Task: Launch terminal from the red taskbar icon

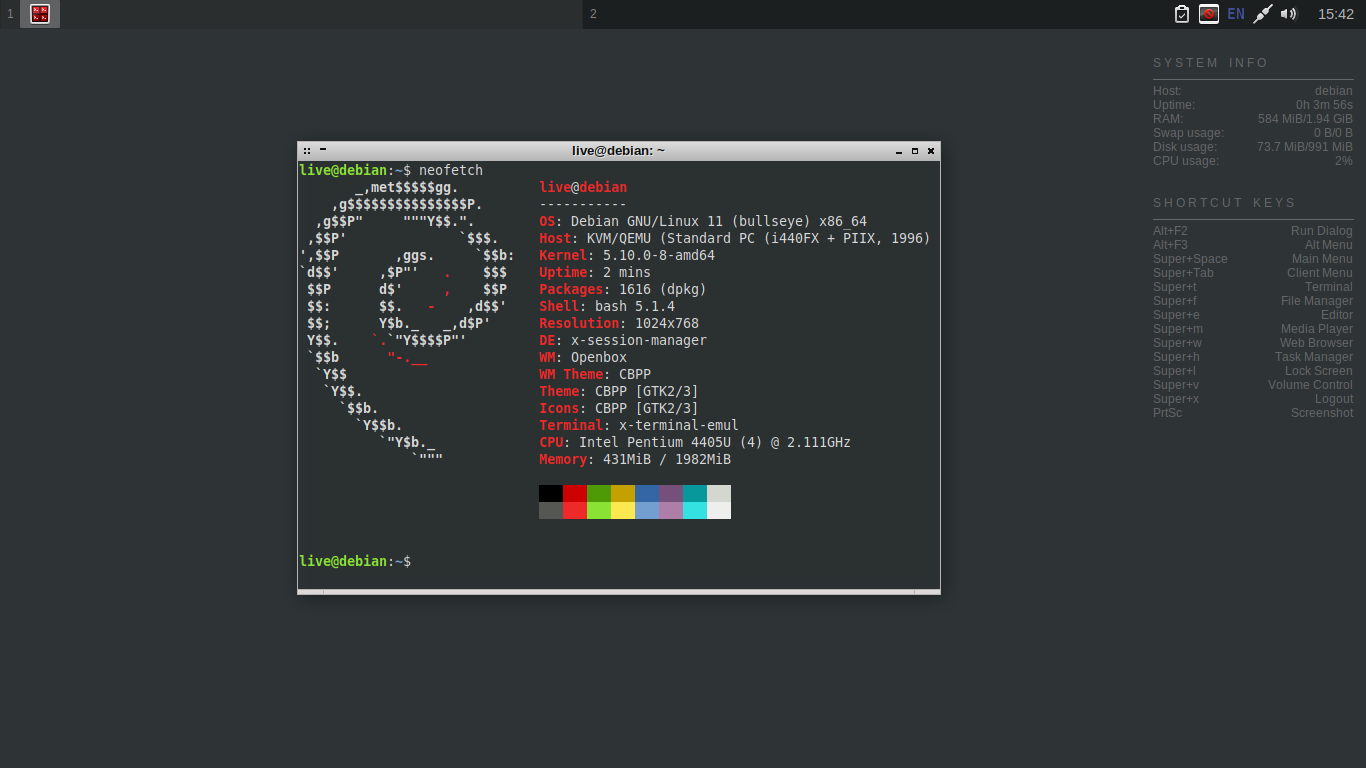Action: pos(40,14)
